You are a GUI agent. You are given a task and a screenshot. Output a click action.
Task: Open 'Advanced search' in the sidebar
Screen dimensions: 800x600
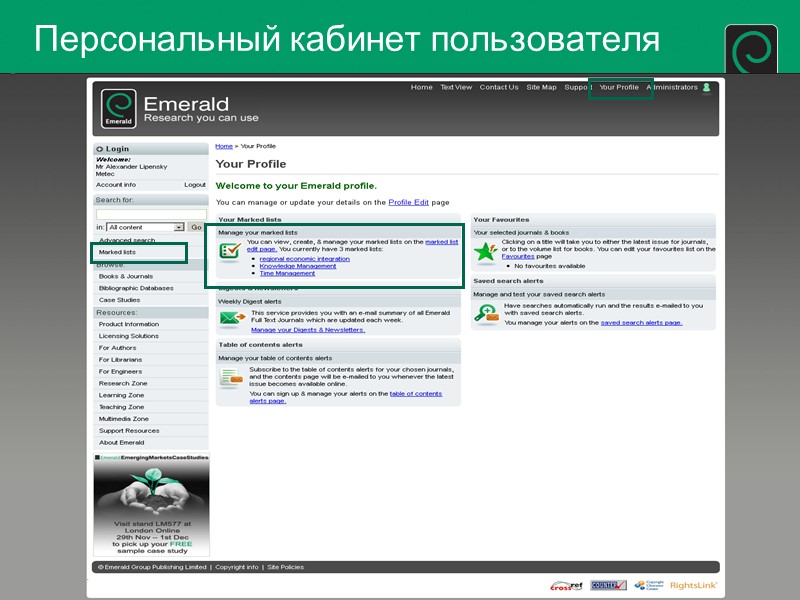click(128, 240)
